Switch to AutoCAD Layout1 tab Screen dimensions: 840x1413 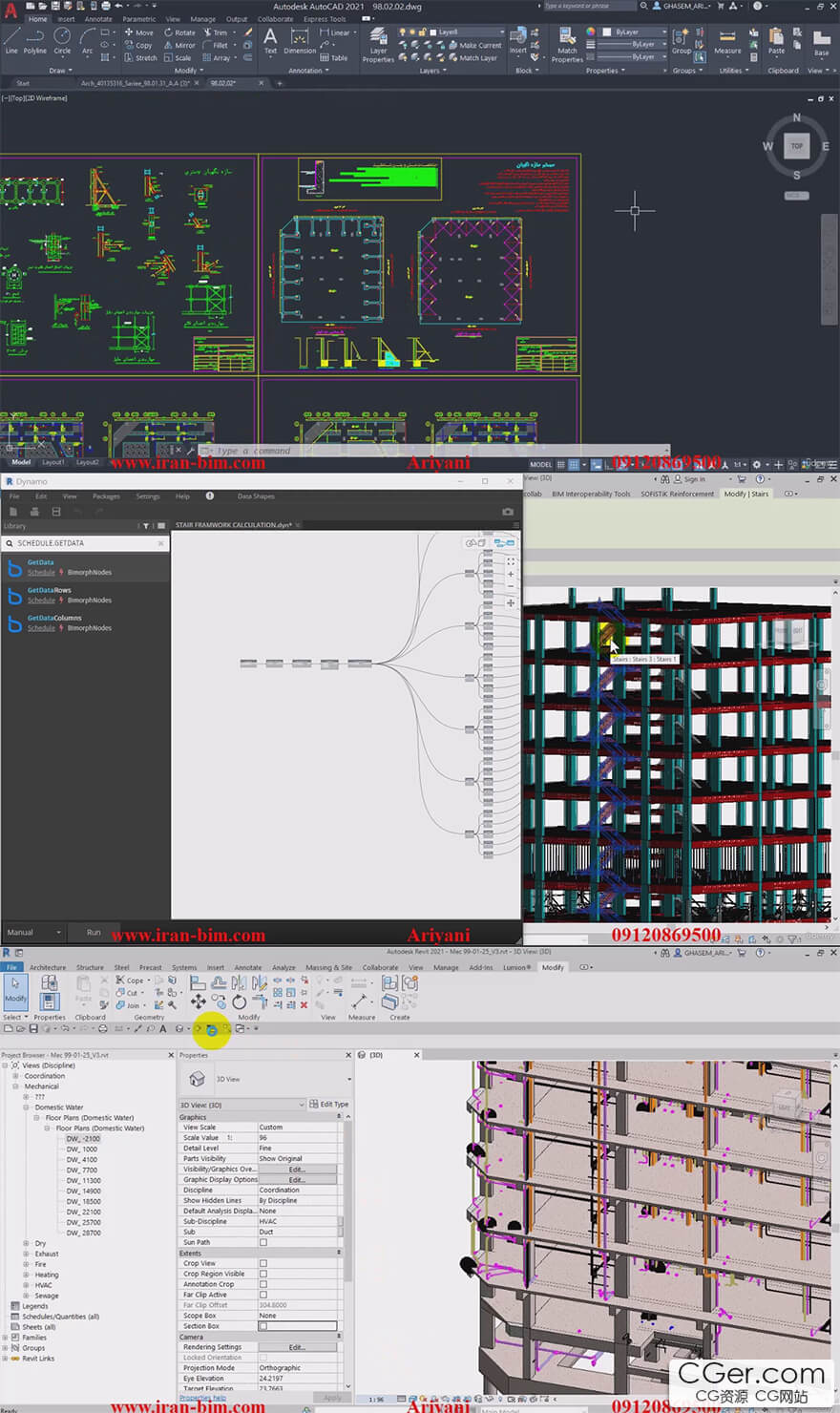point(53,462)
